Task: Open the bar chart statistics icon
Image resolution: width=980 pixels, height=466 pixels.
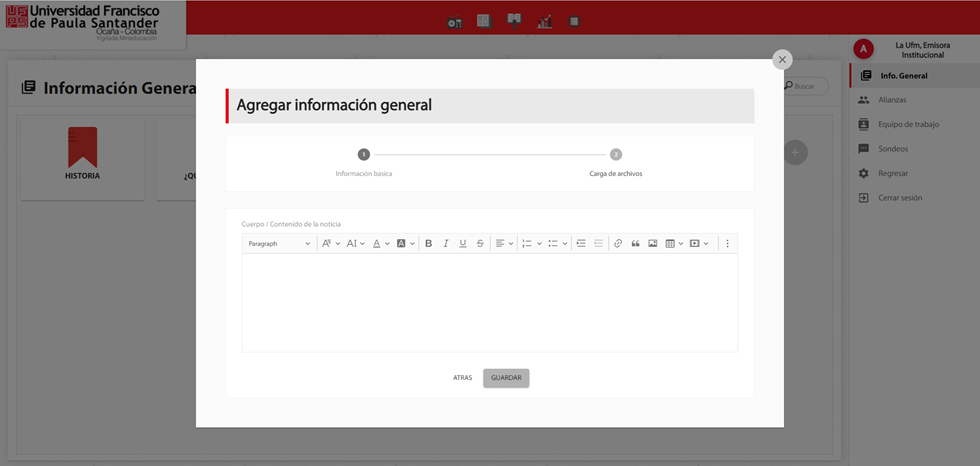Action: (544, 21)
